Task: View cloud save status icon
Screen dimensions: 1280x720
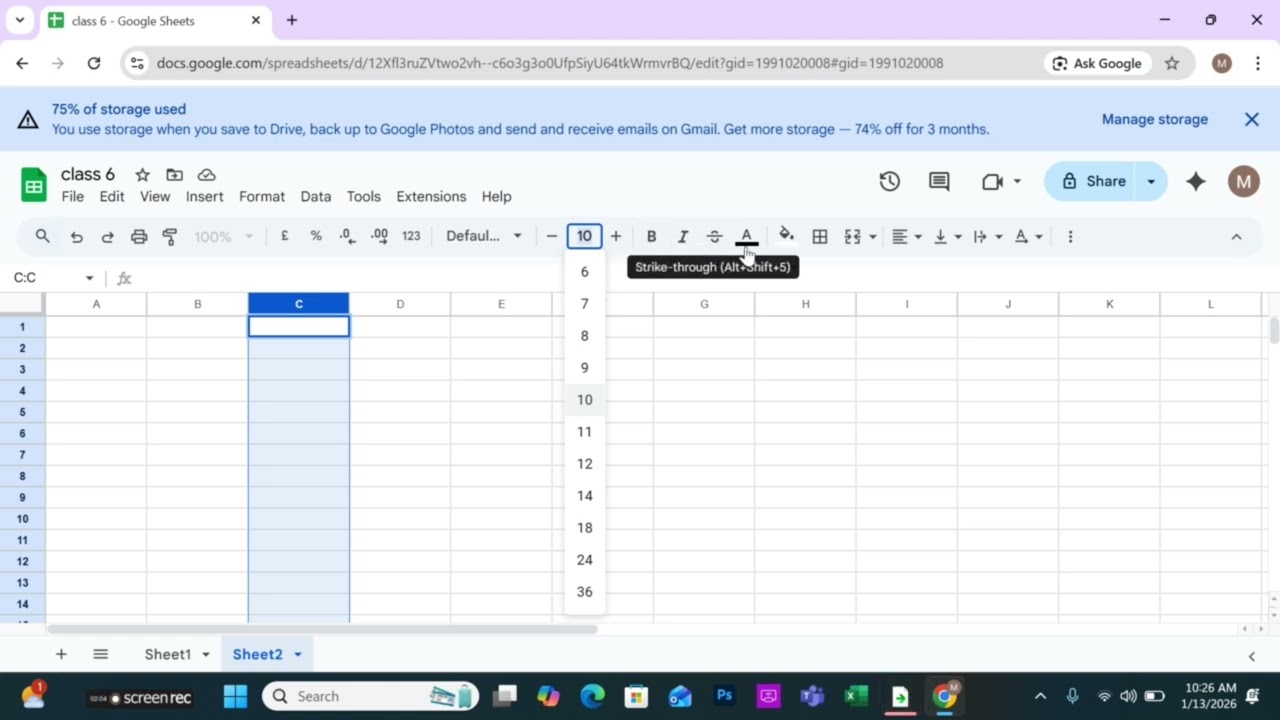Action: coord(206,174)
